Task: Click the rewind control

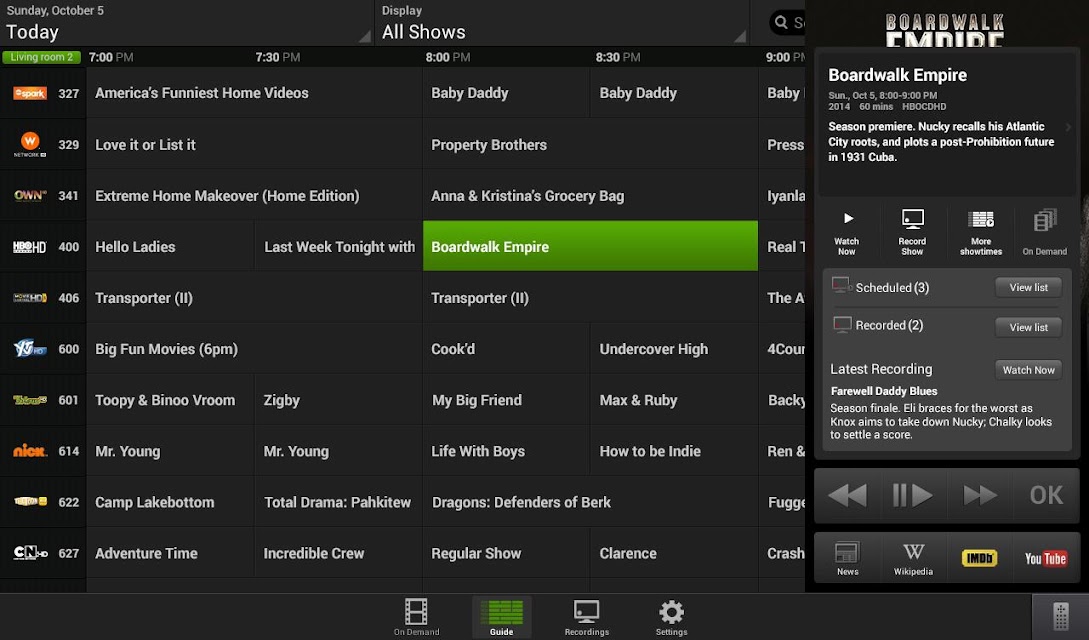Action: tap(847, 496)
